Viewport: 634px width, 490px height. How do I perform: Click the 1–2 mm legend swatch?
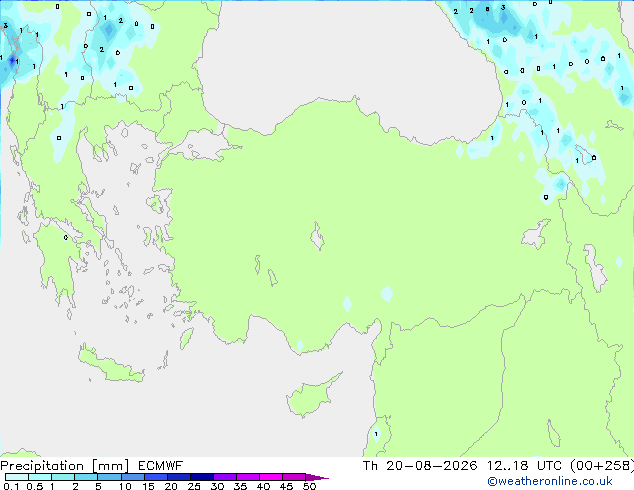63,477
